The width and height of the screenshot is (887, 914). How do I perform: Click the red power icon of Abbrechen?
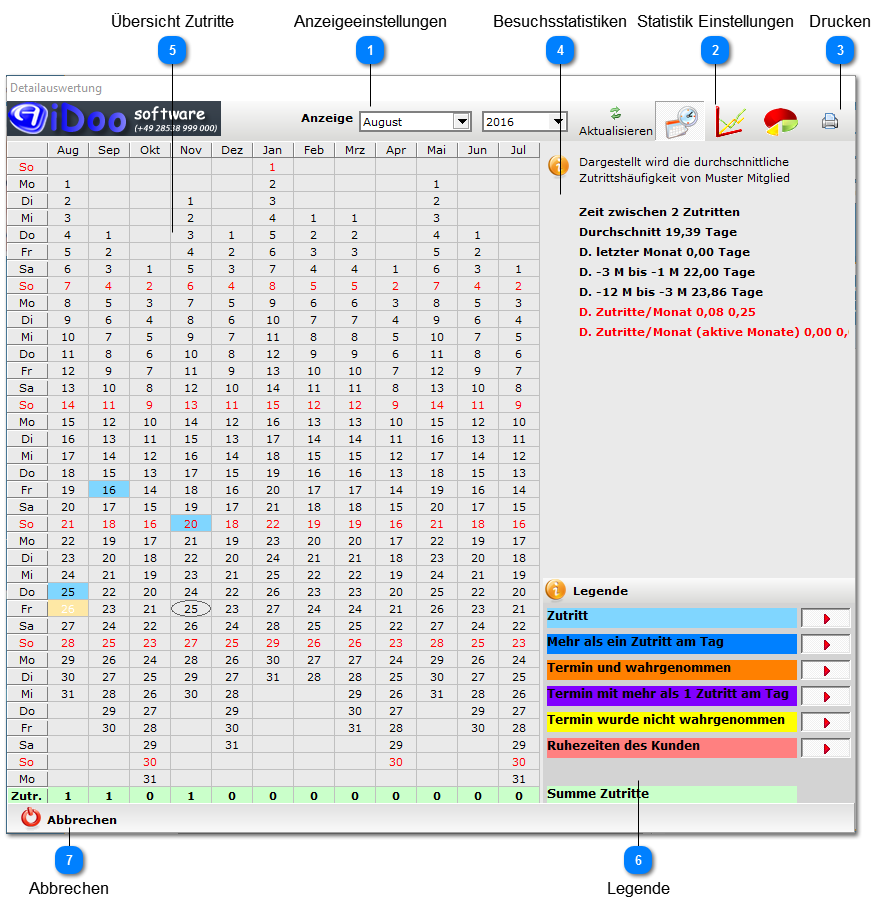click(30, 818)
